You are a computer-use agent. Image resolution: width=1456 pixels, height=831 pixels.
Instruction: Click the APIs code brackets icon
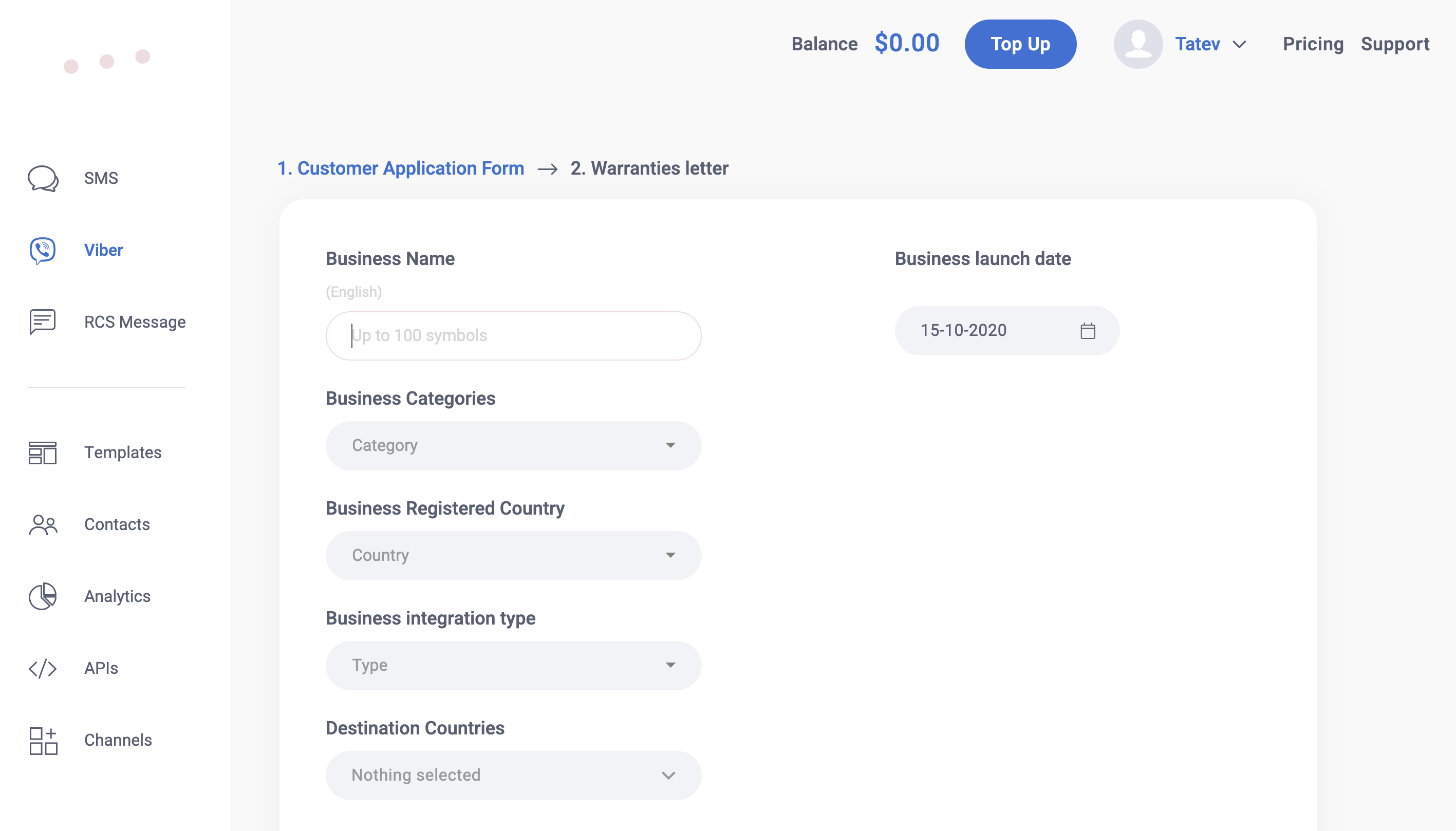[x=43, y=668]
